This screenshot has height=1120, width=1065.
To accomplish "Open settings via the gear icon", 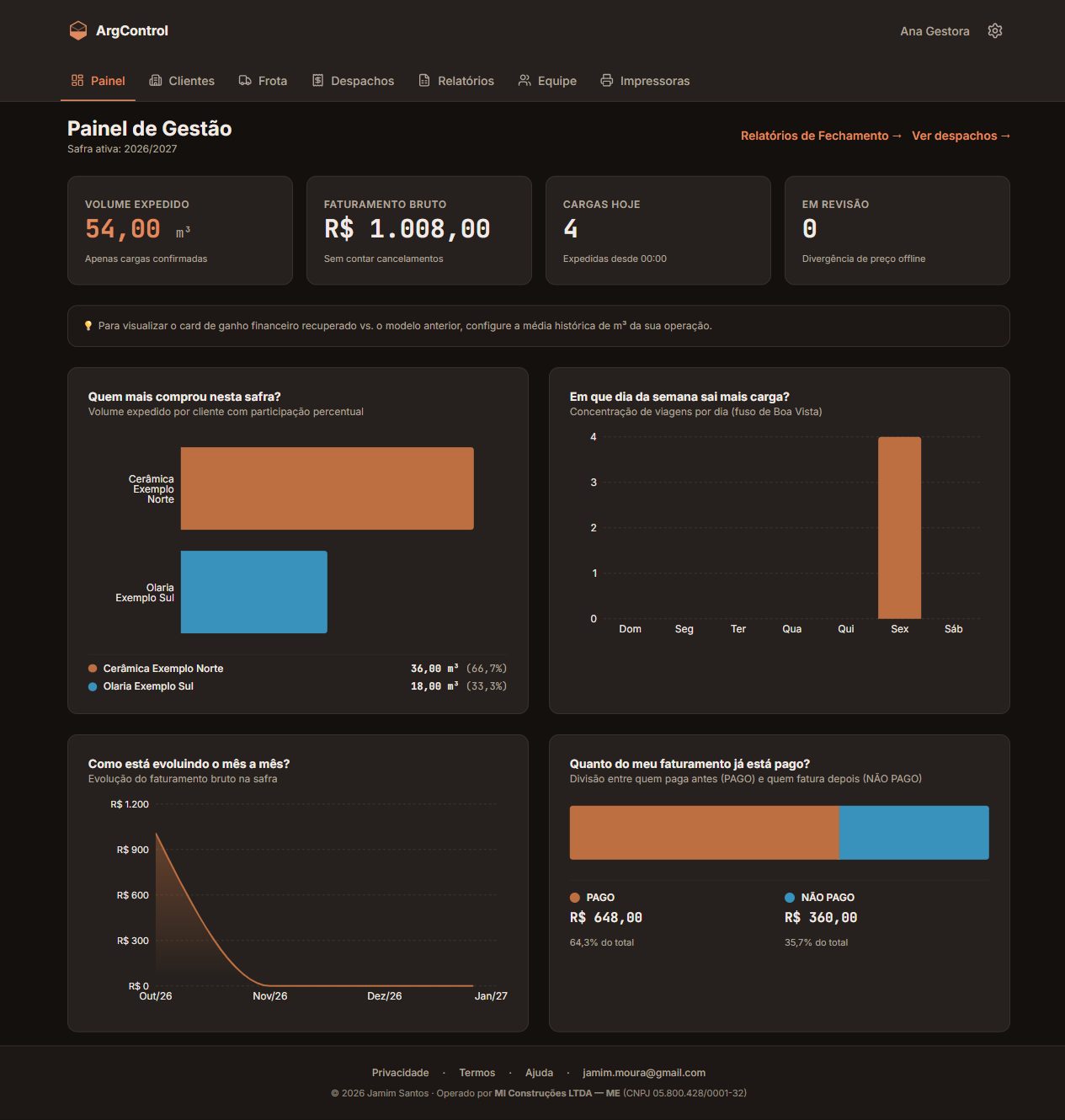I will (x=995, y=30).
